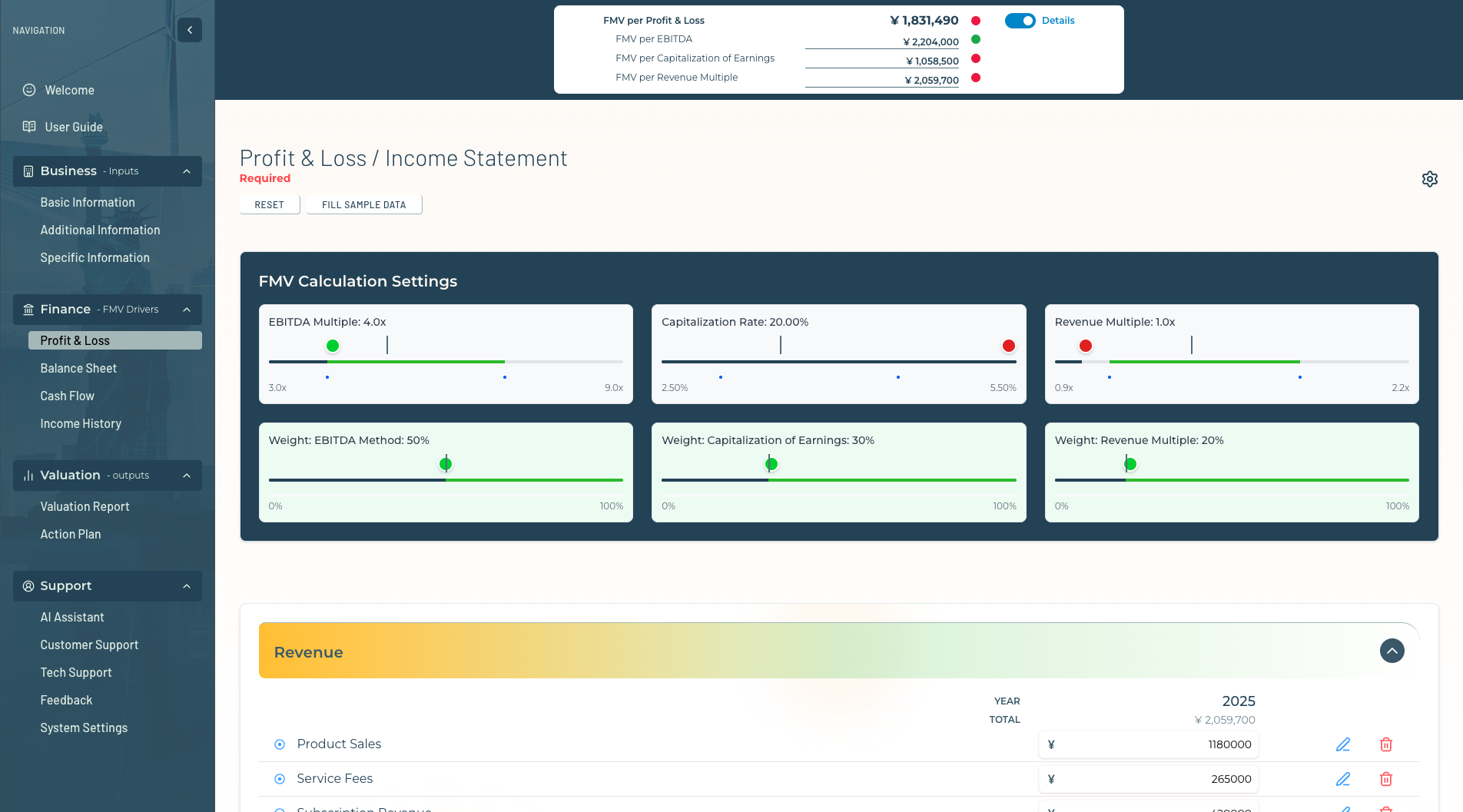Collapse the navigation sidebar with the arrow
This screenshot has height=812, width=1463.
[190, 30]
